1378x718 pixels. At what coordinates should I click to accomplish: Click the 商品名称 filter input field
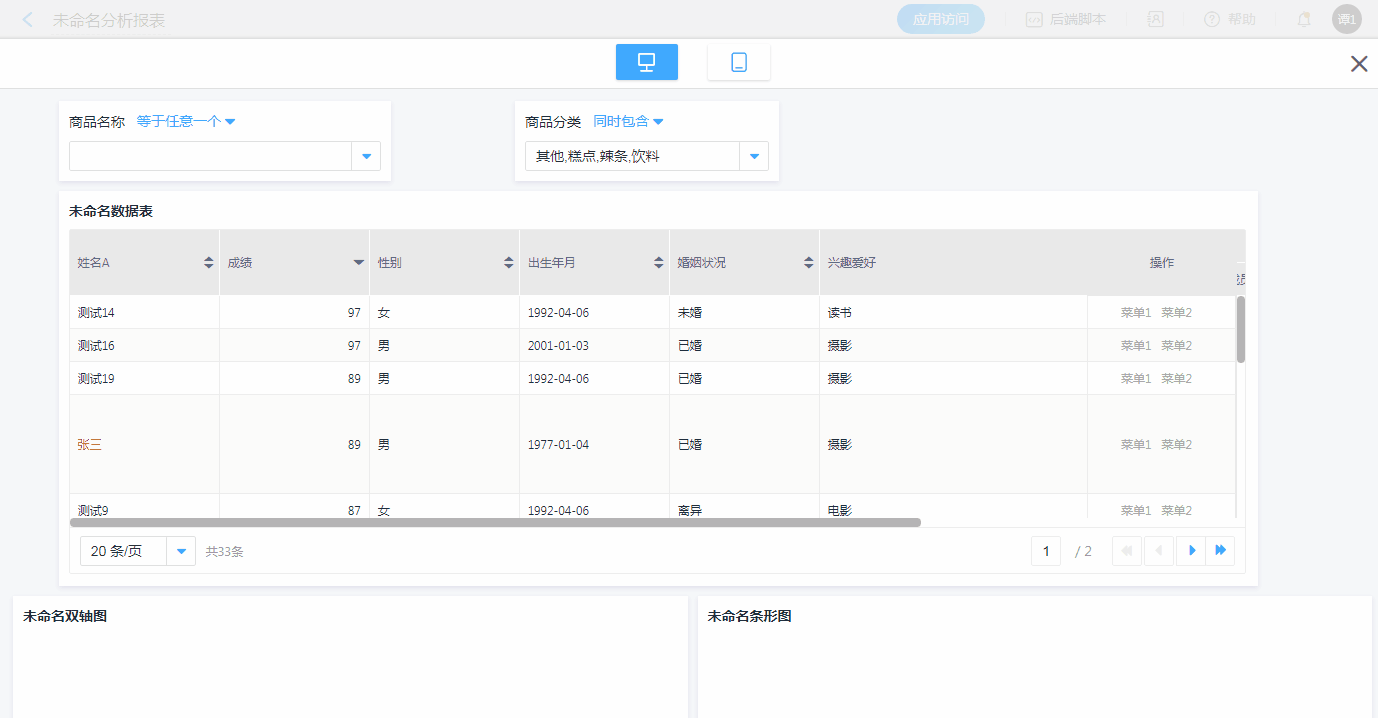click(x=210, y=156)
